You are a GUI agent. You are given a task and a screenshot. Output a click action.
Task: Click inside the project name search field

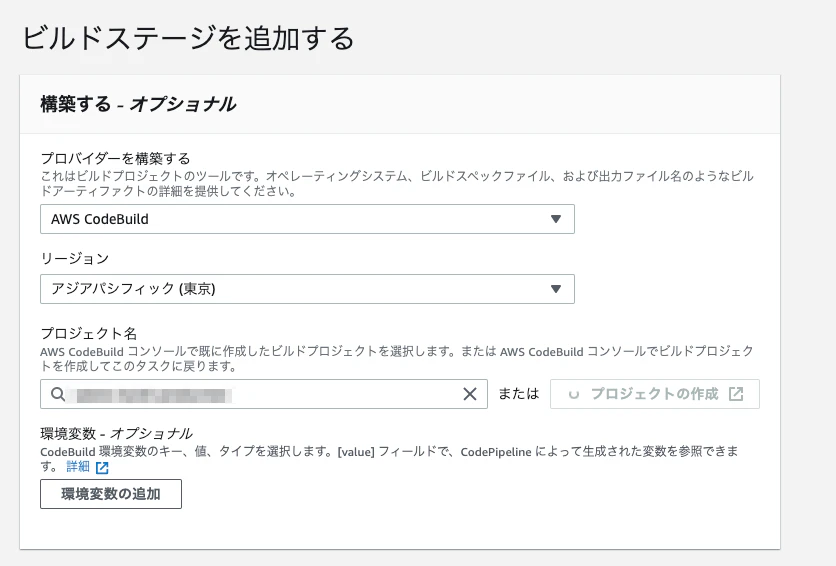point(264,394)
